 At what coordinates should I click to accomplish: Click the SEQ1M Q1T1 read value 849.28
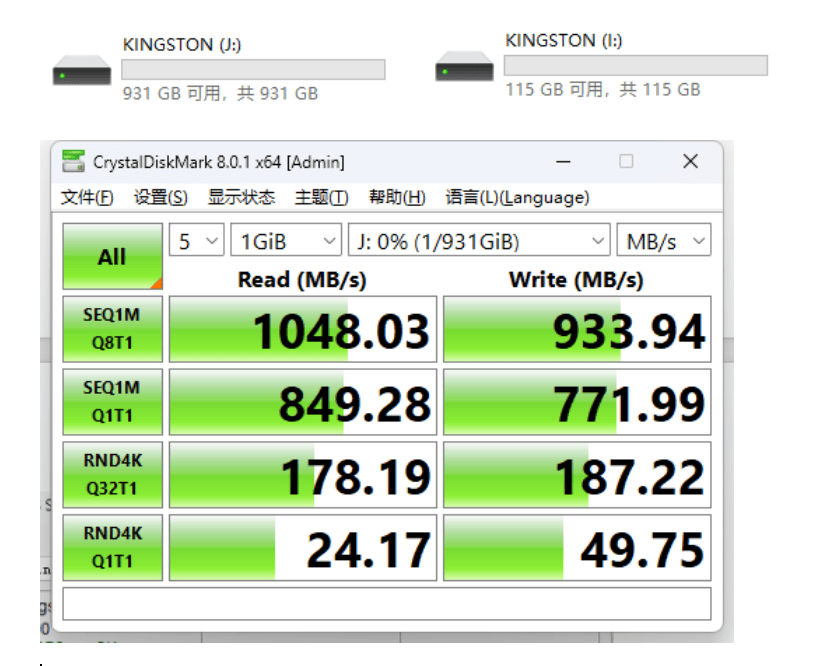[x=303, y=402]
